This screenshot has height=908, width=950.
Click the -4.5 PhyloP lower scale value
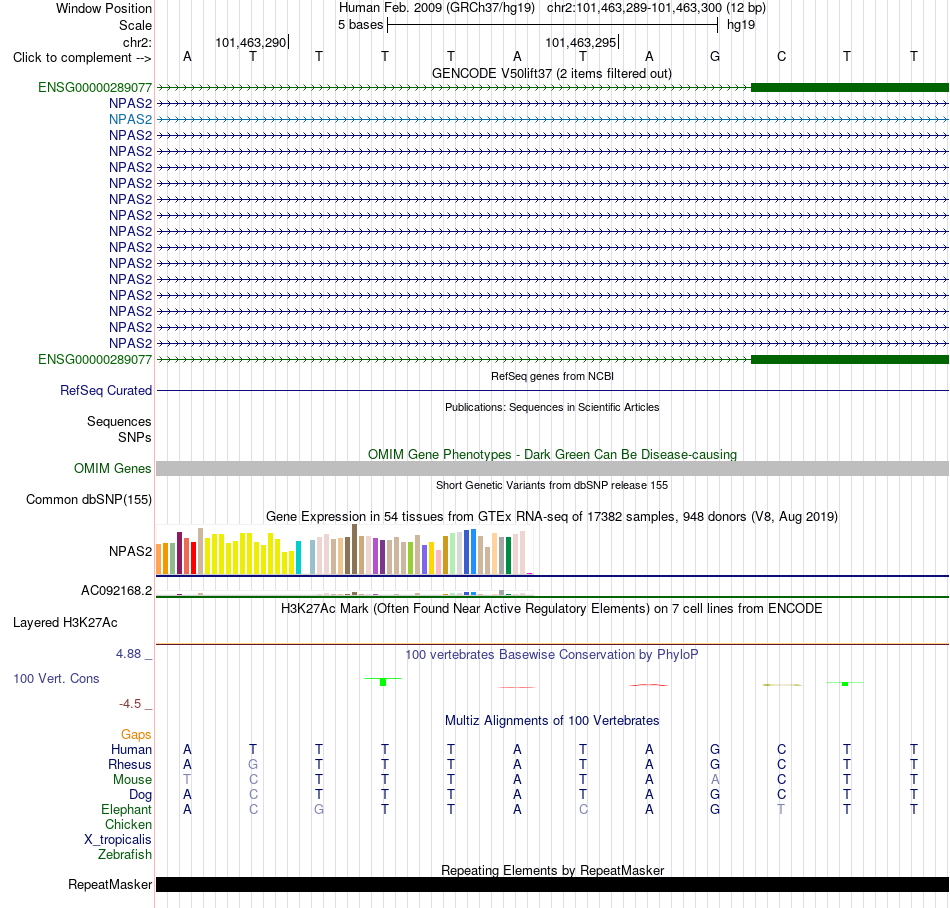click(x=130, y=704)
